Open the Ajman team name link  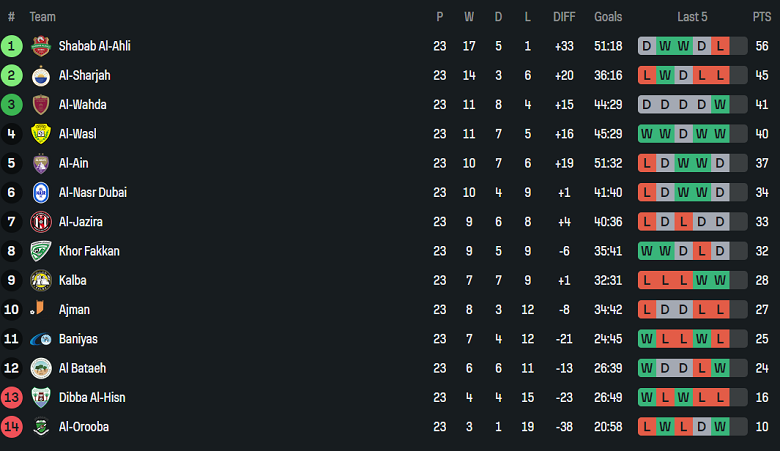tap(74, 310)
